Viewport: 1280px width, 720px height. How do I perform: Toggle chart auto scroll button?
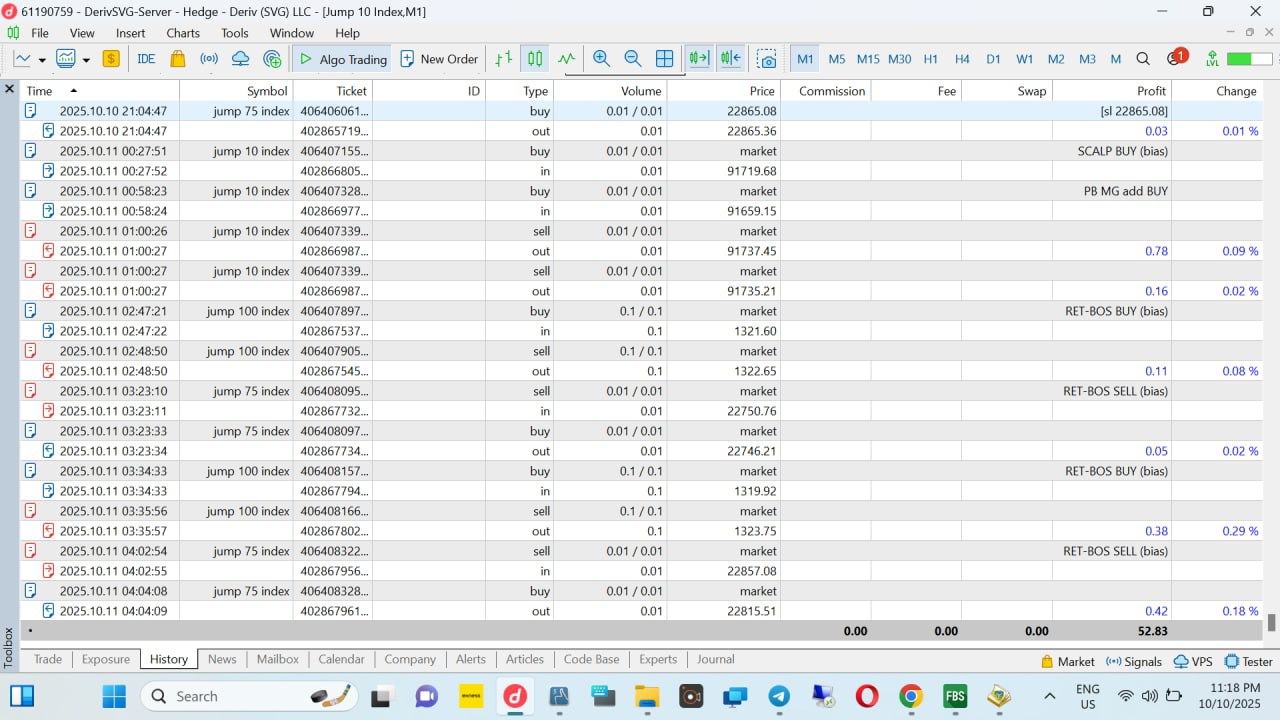[x=698, y=59]
